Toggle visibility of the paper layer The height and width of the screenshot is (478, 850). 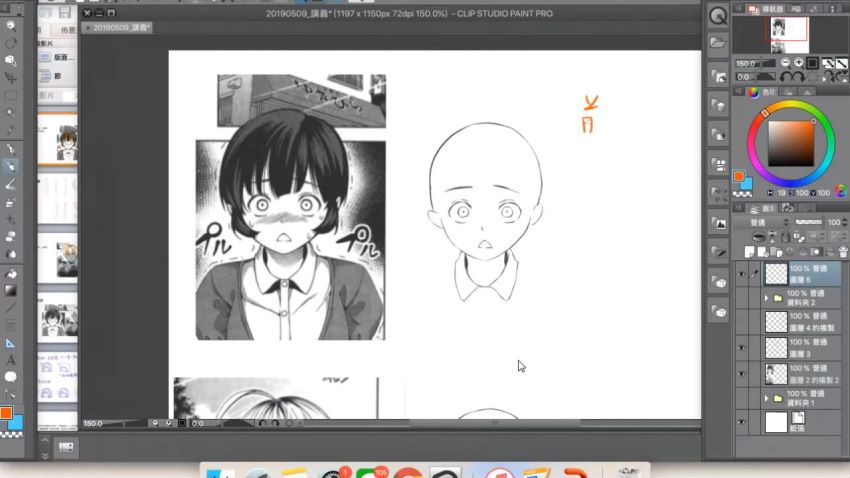pyautogui.click(x=741, y=422)
